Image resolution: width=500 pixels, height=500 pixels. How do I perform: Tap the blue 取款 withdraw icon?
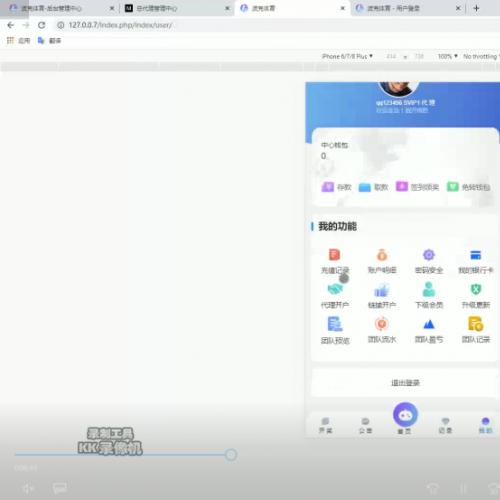coord(364,187)
